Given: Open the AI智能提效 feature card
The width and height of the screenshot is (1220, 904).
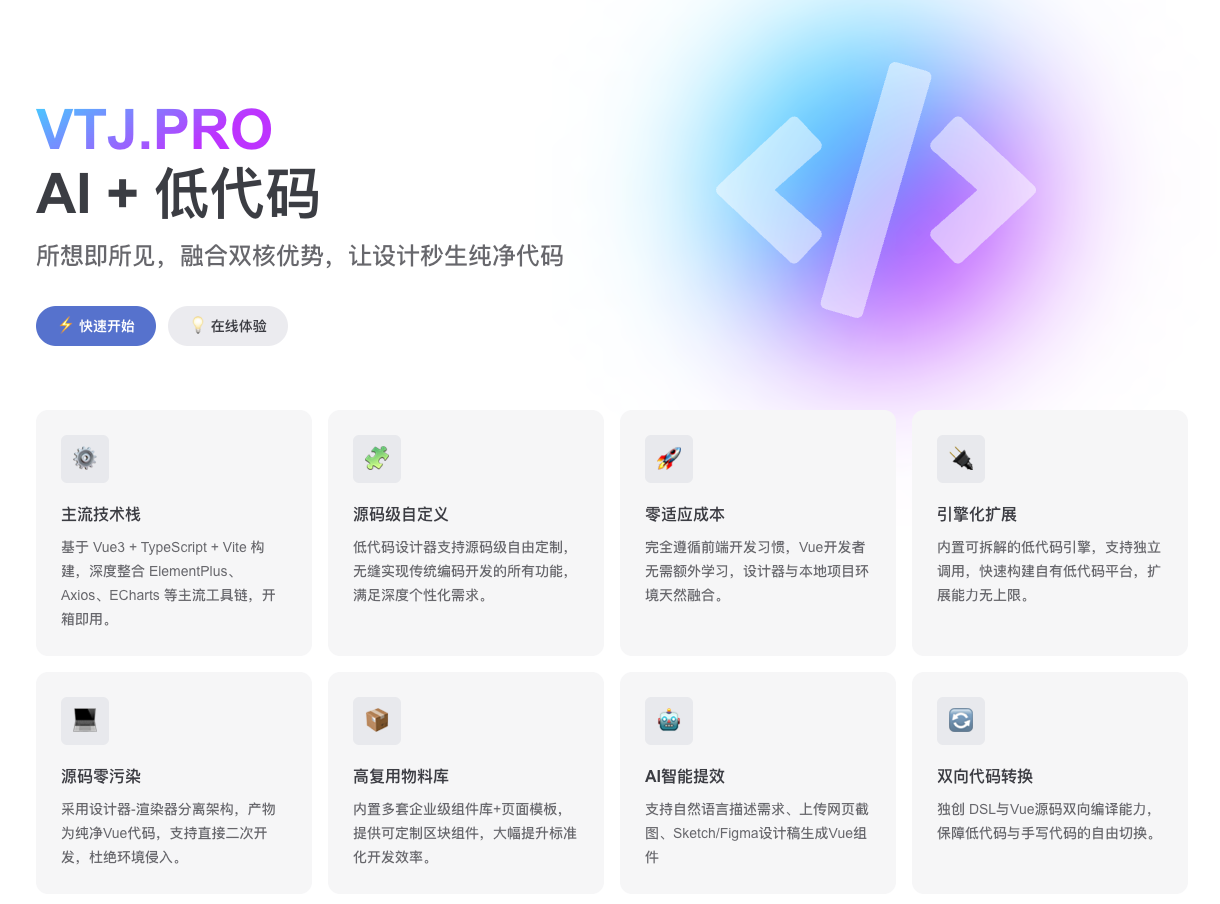Looking at the screenshot, I should 757,782.
